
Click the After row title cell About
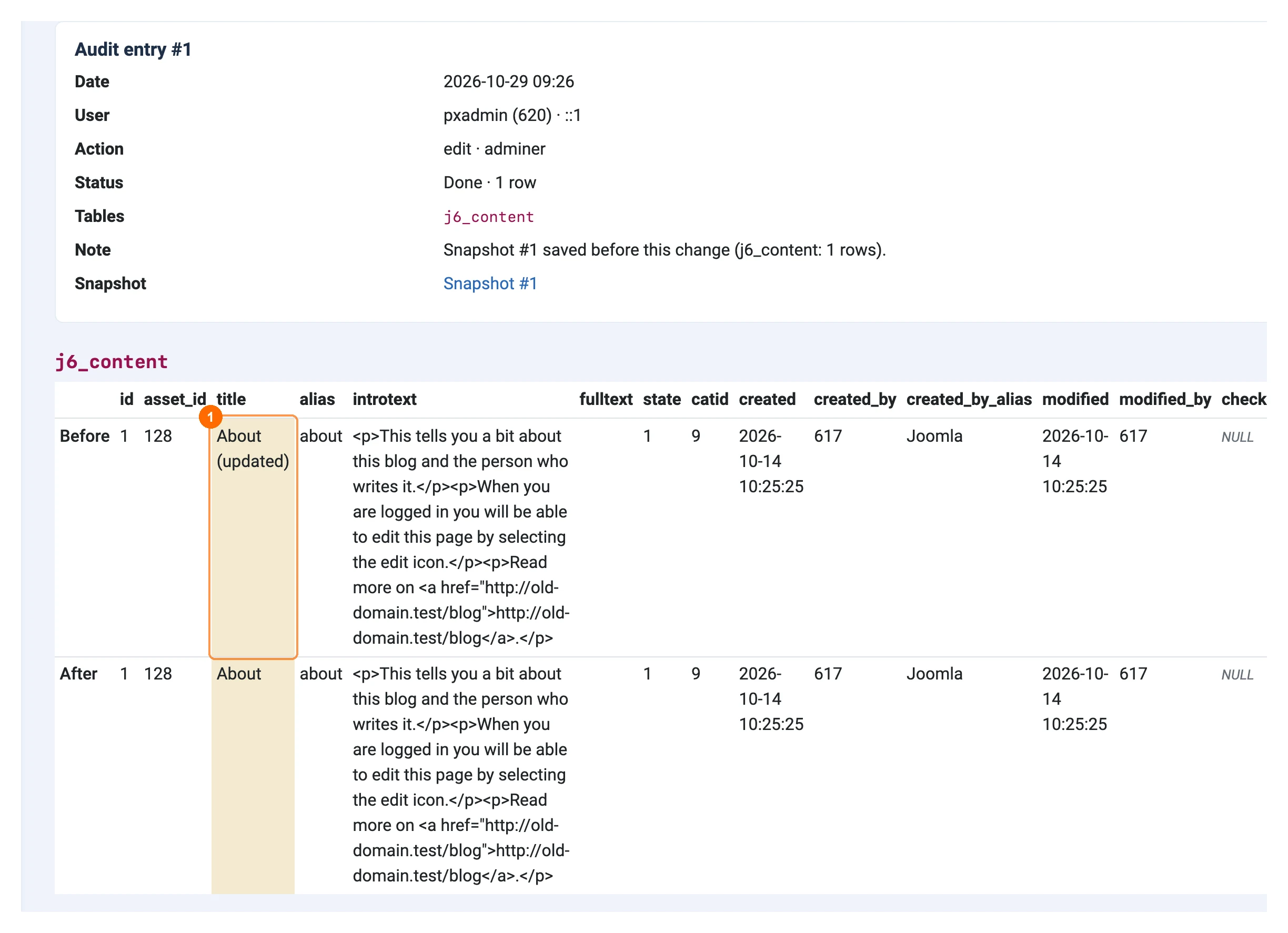click(253, 775)
